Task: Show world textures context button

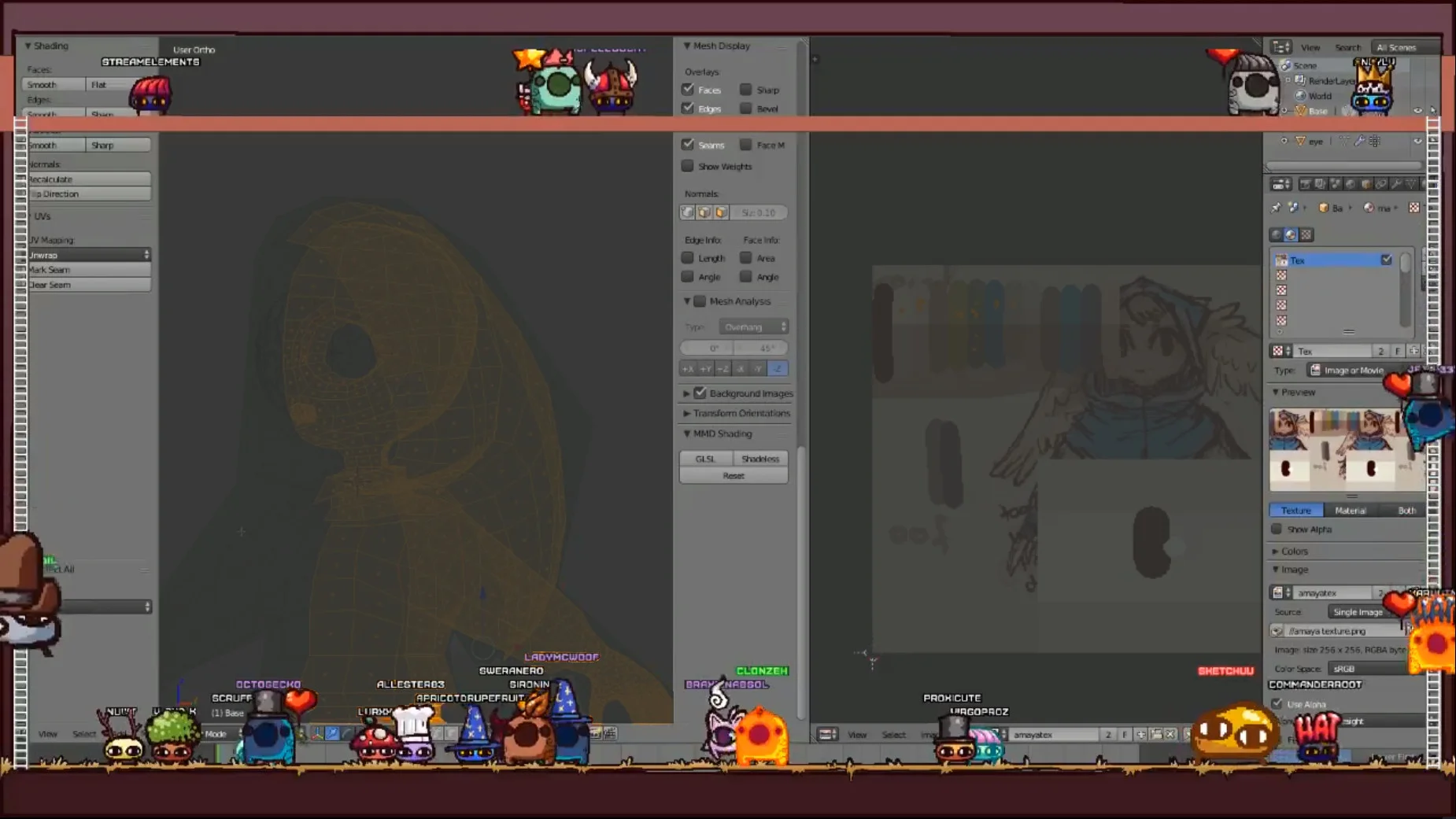Action: tap(1277, 234)
